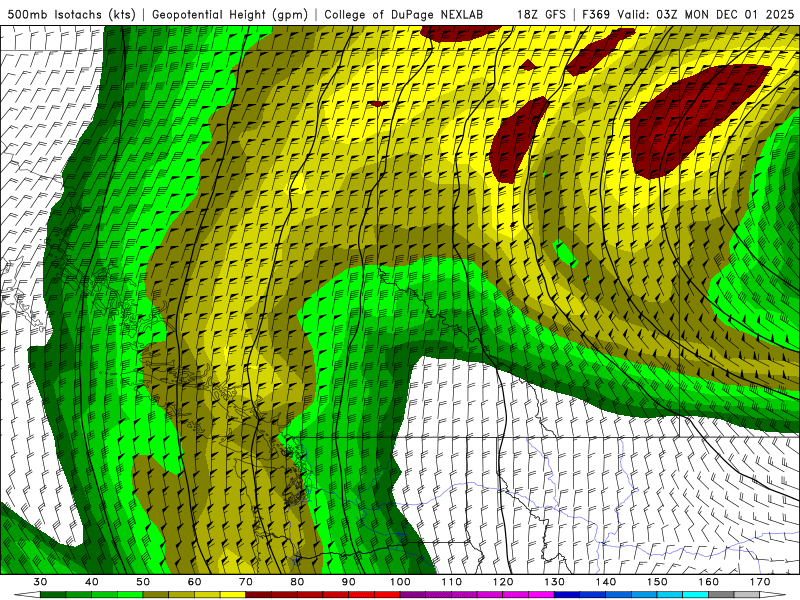Click the dark red segment of the color bar
The height and width of the screenshot is (600, 800).
point(258,595)
